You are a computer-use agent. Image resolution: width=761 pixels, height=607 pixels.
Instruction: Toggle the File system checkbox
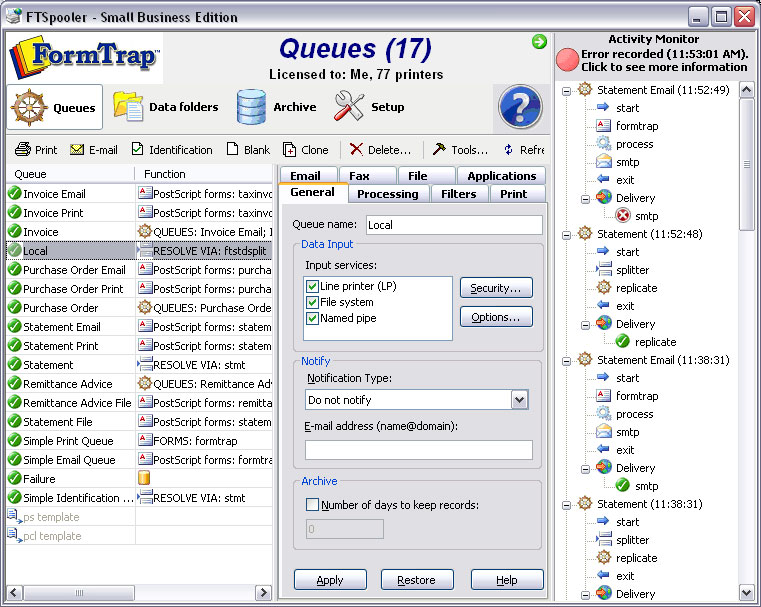click(312, 303)
